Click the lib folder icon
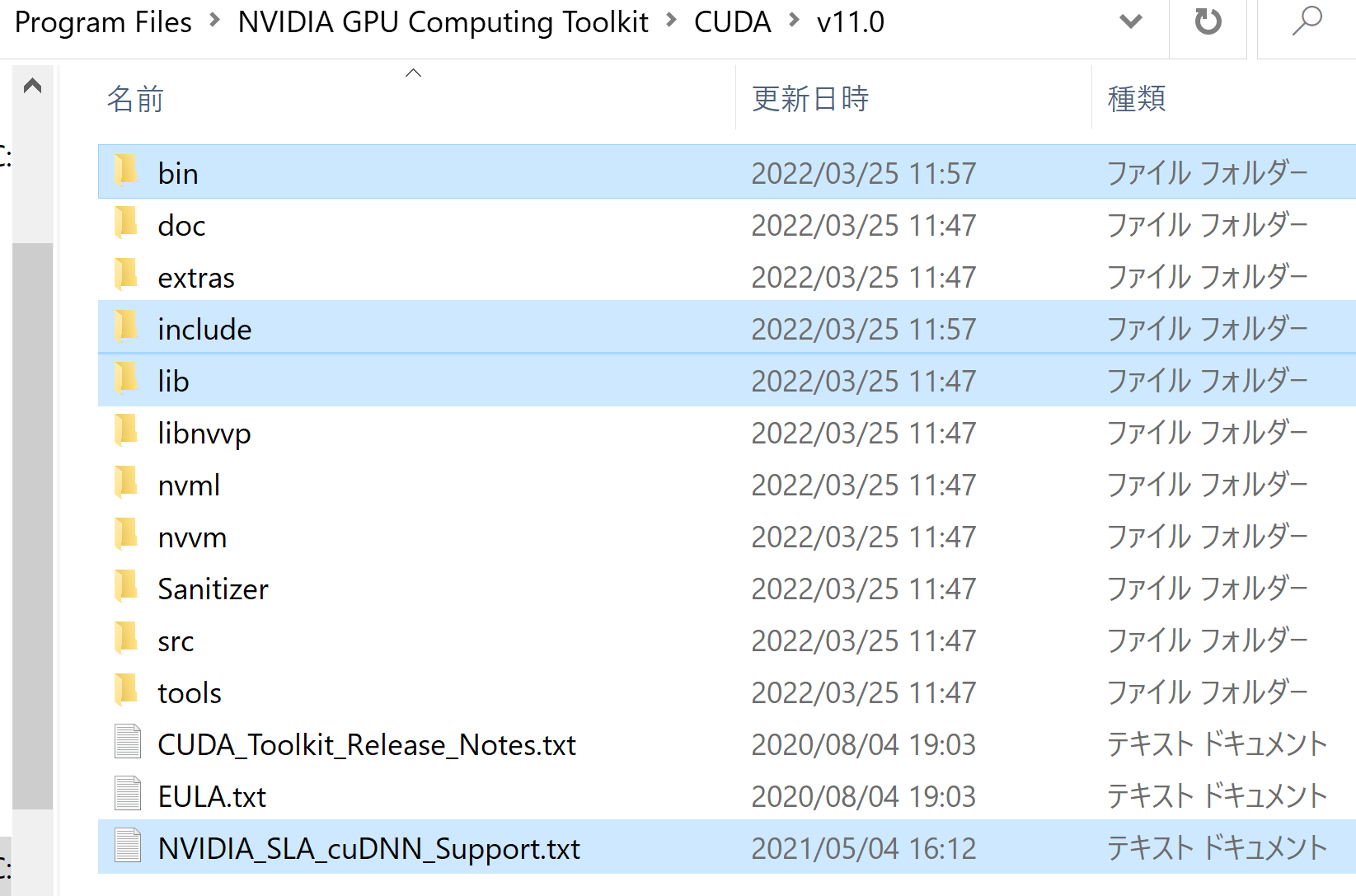Screen dimensions: 1356x896 coord(126,378)
